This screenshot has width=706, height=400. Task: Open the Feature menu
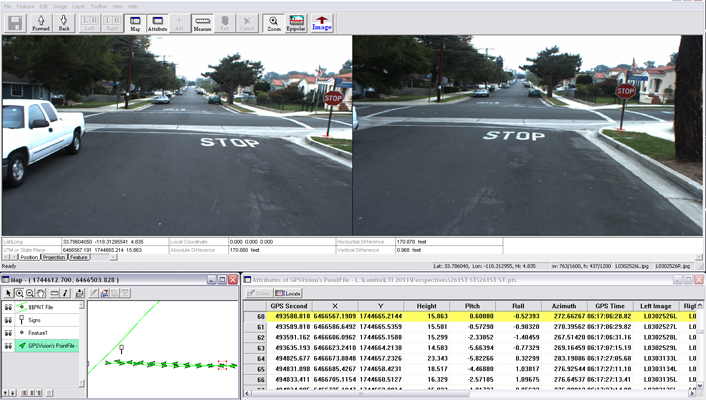click(26, 5)
